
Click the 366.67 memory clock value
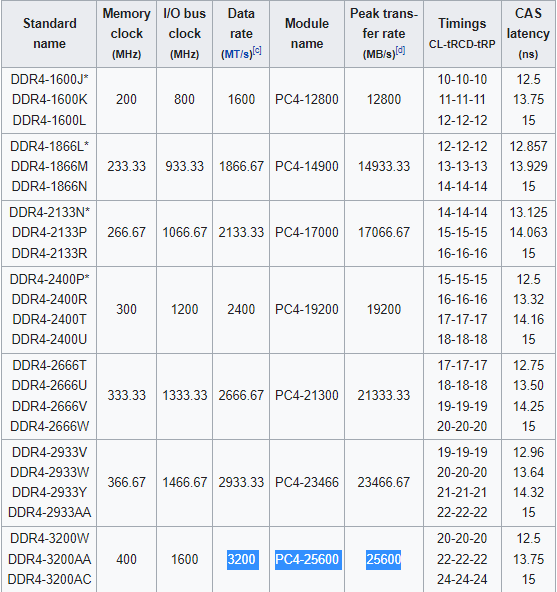click(x=127, y=483)
